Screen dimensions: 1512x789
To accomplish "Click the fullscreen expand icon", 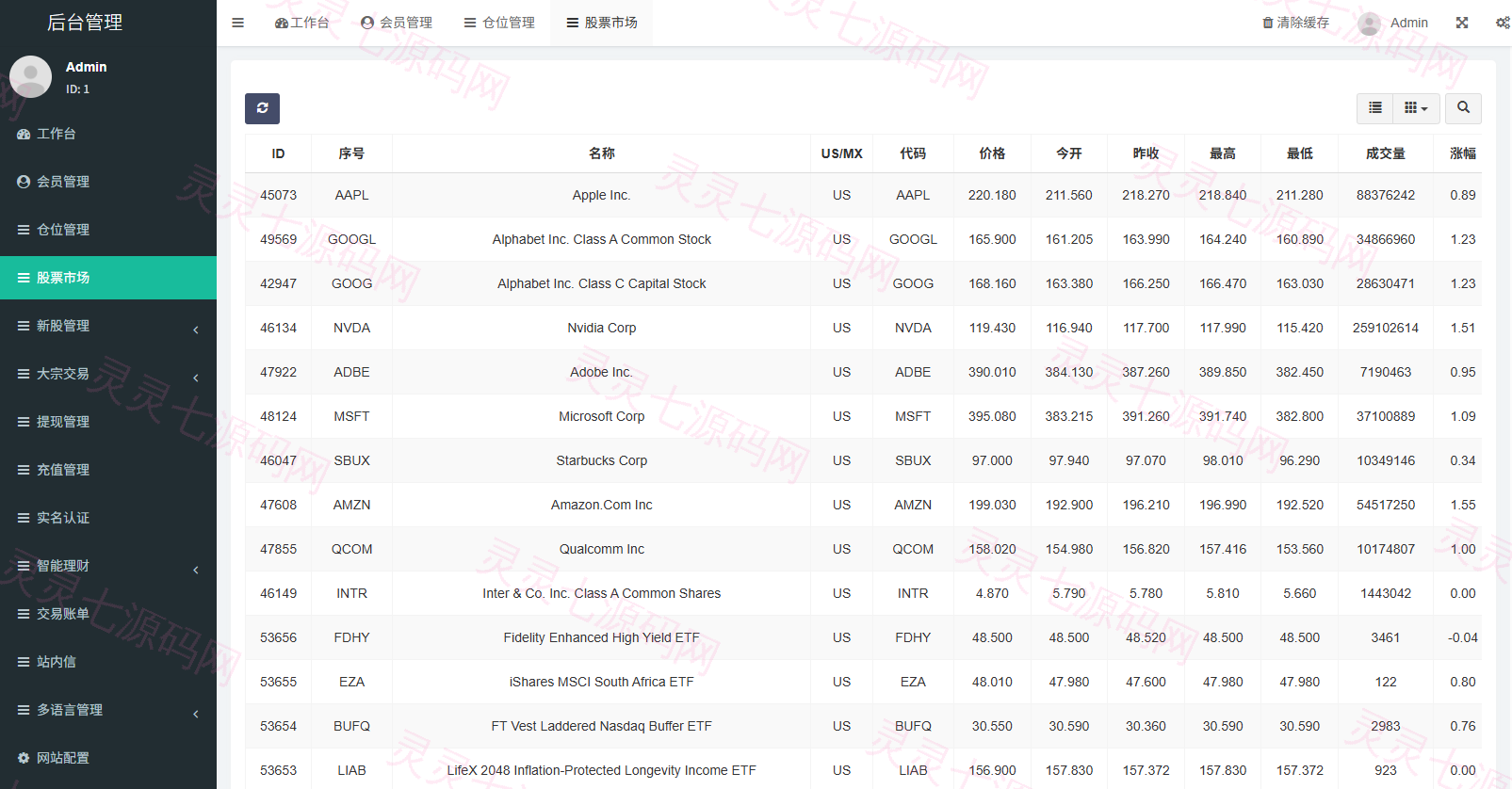I will pos(1462,23).
